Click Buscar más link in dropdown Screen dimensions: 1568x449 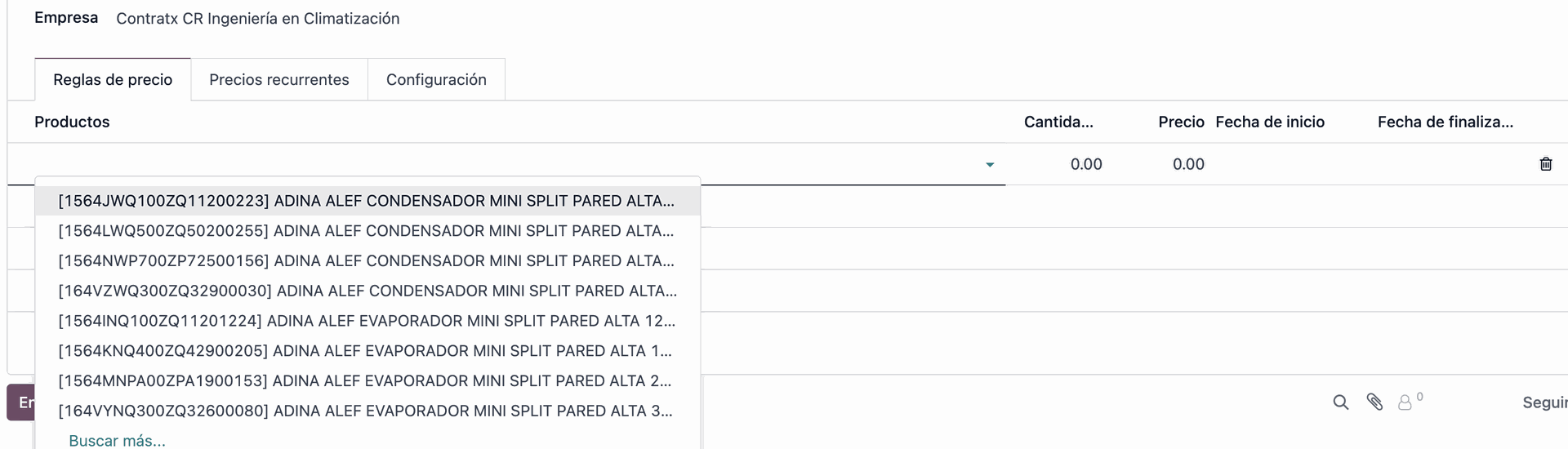117,441
